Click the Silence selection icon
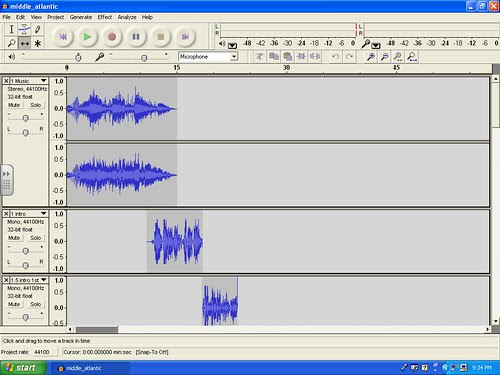The width and height of the screenshot is (500, 375). (x=315, y=57)
